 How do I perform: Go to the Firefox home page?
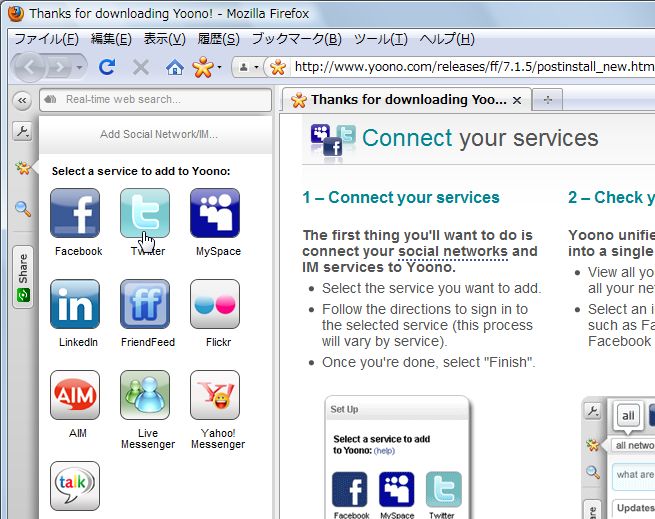tap(175, 67)
